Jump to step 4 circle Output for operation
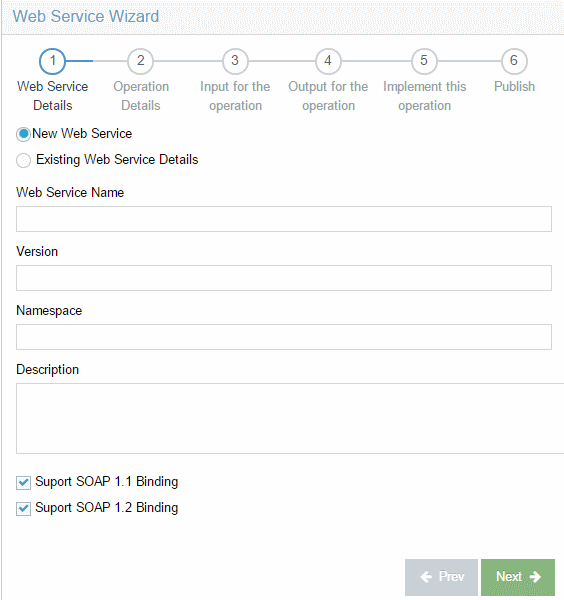 click(x=328, y=61)
